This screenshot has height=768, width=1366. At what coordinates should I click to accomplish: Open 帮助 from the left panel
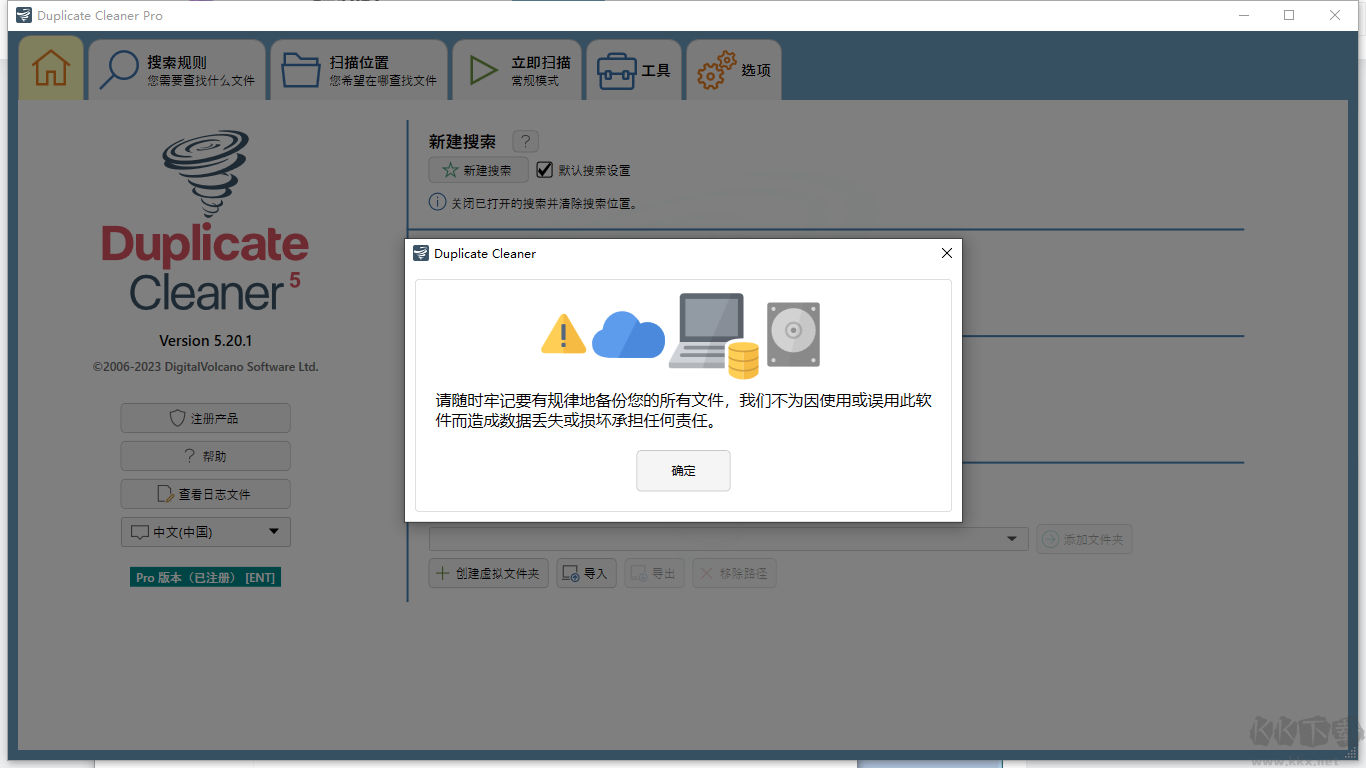pos(205,456)
